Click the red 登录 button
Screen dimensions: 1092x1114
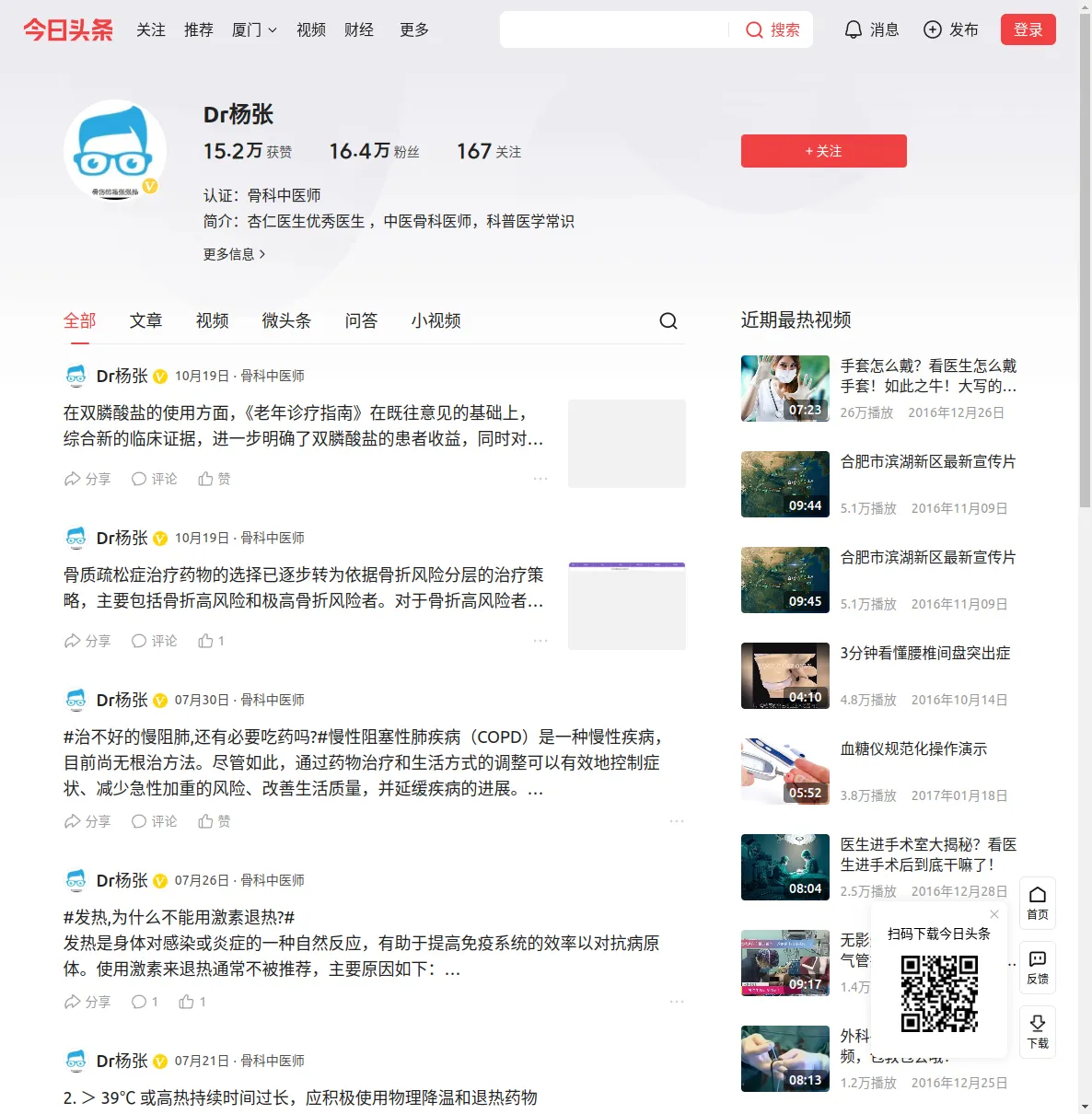pos(1028,29)
